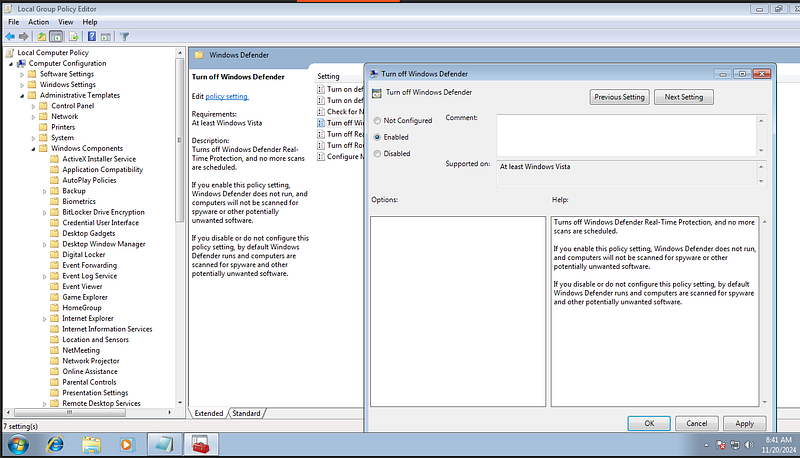The height and width of the screenshot is (458, 800).
Task: Click the Apply button
Action: coord(744,423)
